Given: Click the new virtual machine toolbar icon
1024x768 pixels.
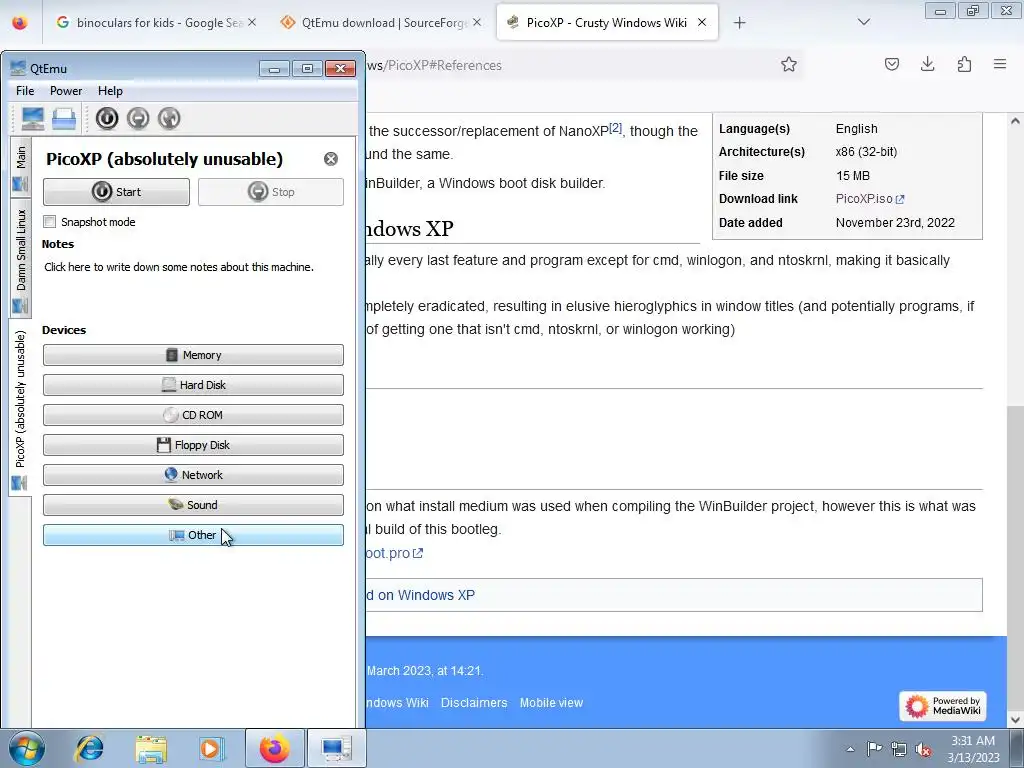Looking at the screenshot, I should [x=33, y=118].
